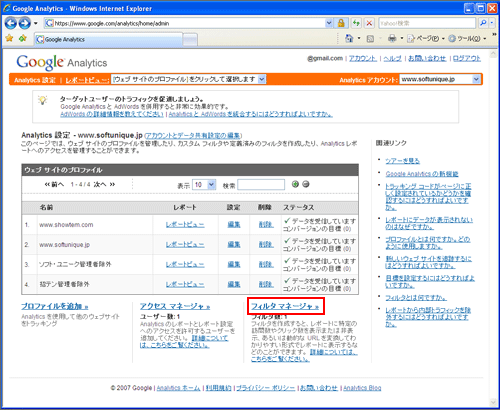Open the Page (ページ) menu
The image size is (500, 410).
point(426,39)
